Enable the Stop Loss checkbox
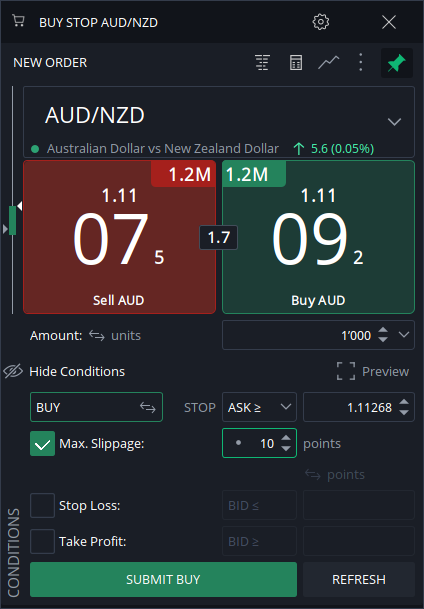 pyautogui.click(x=42, y=506)
